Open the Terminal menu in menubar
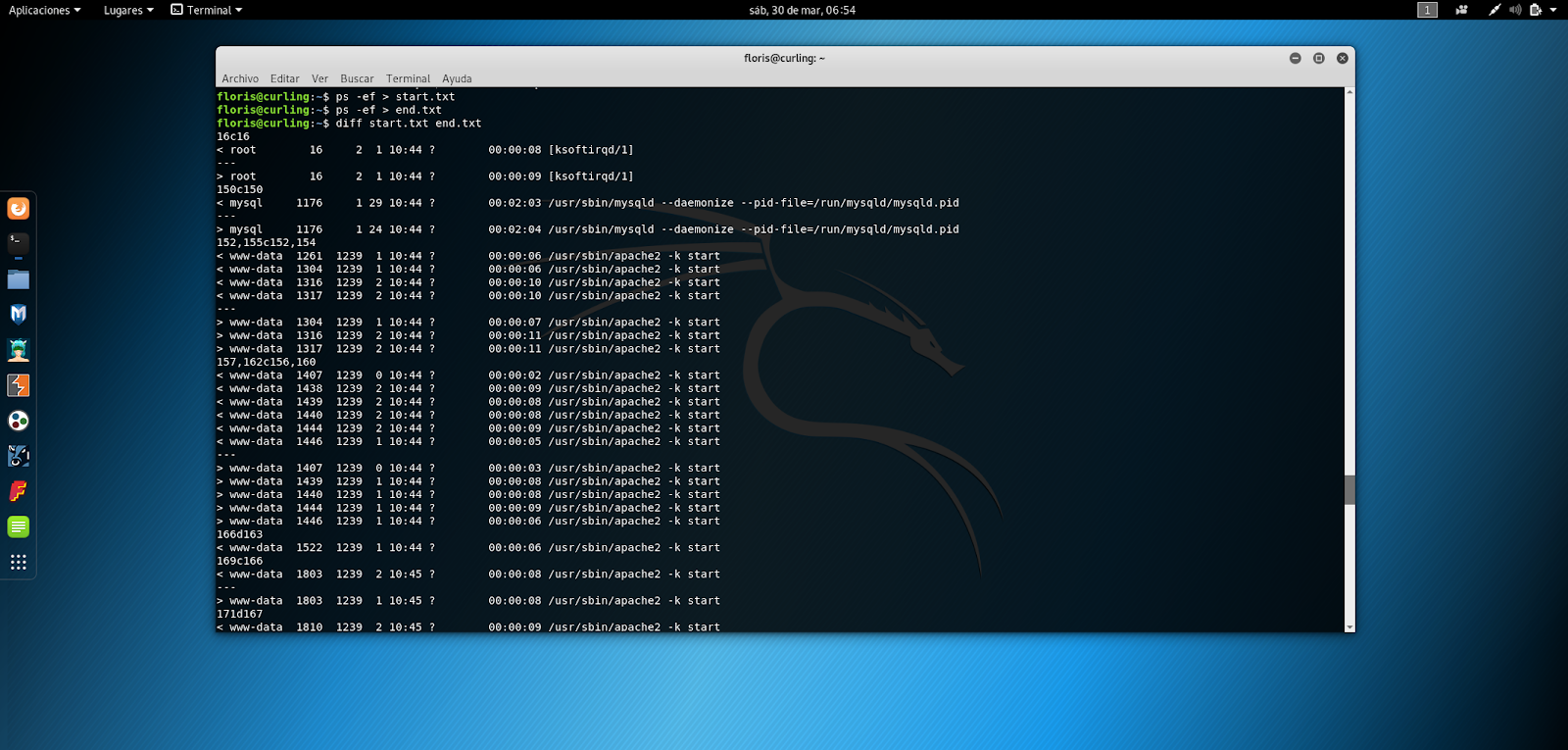Viewport: 1568px width, 750px height. (x=408, y=78)
